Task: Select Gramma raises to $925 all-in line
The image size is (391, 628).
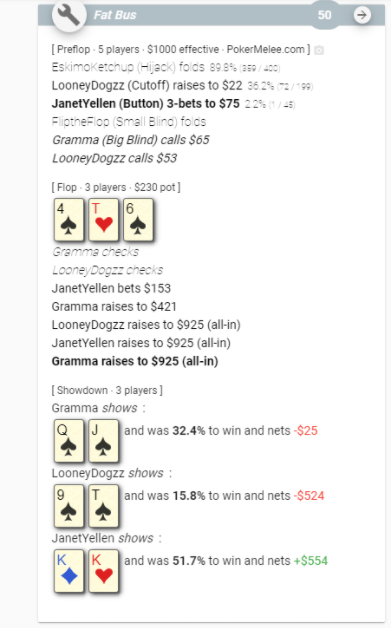Action: click(x=135, y=361)
